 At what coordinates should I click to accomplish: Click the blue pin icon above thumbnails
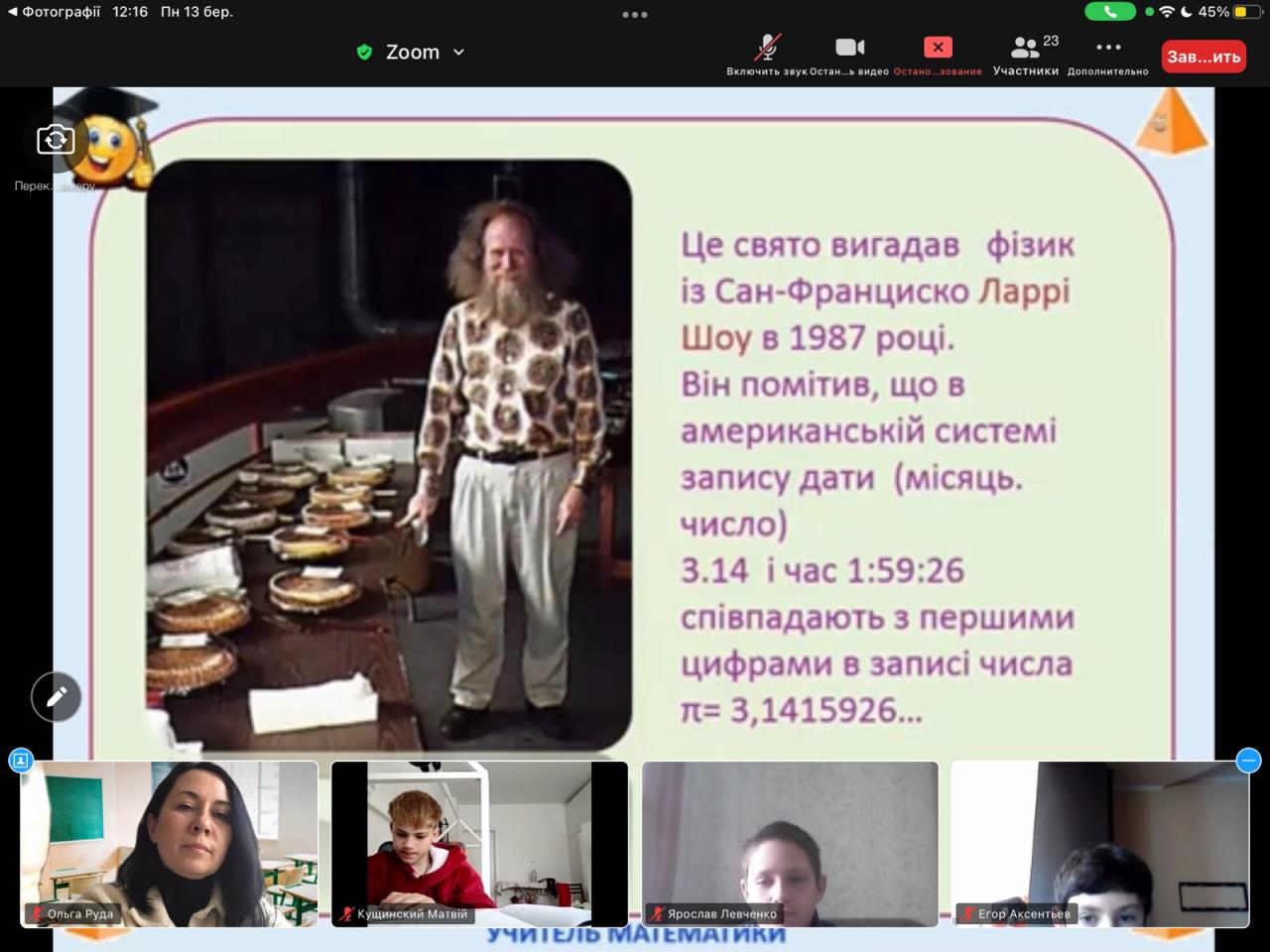[21, 761]
